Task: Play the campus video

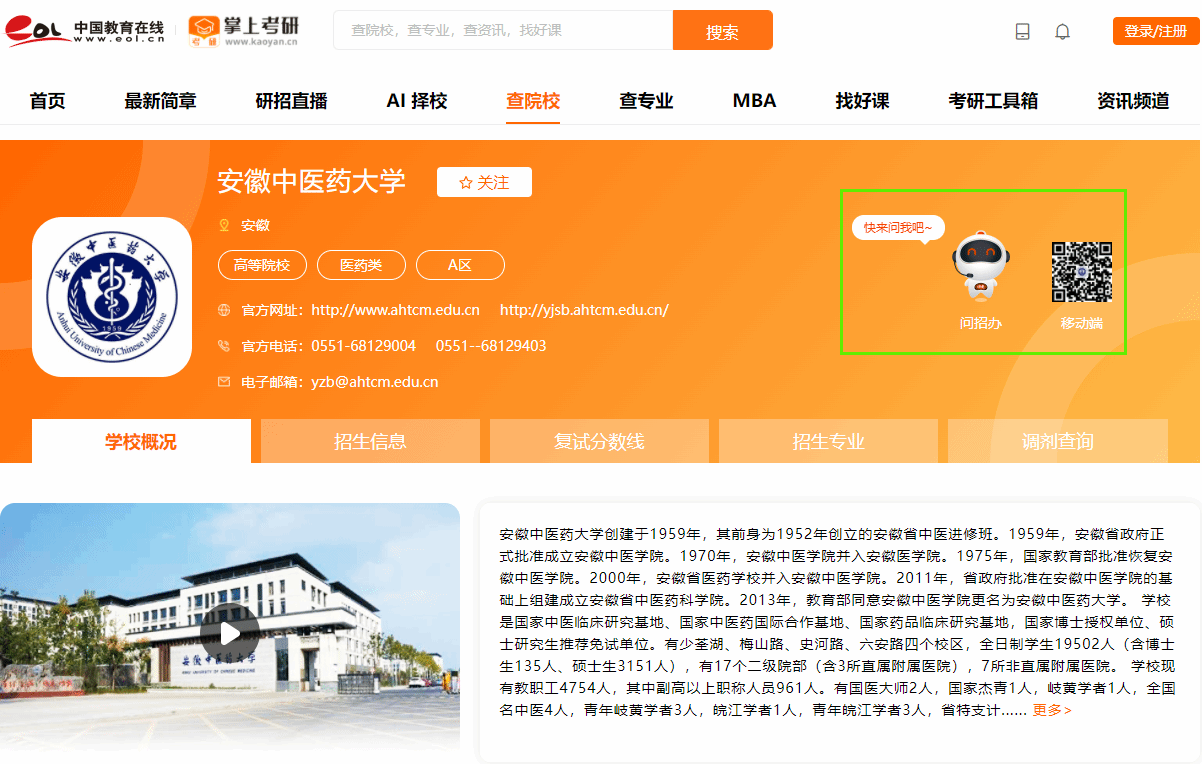Action: tap(229, 632)
